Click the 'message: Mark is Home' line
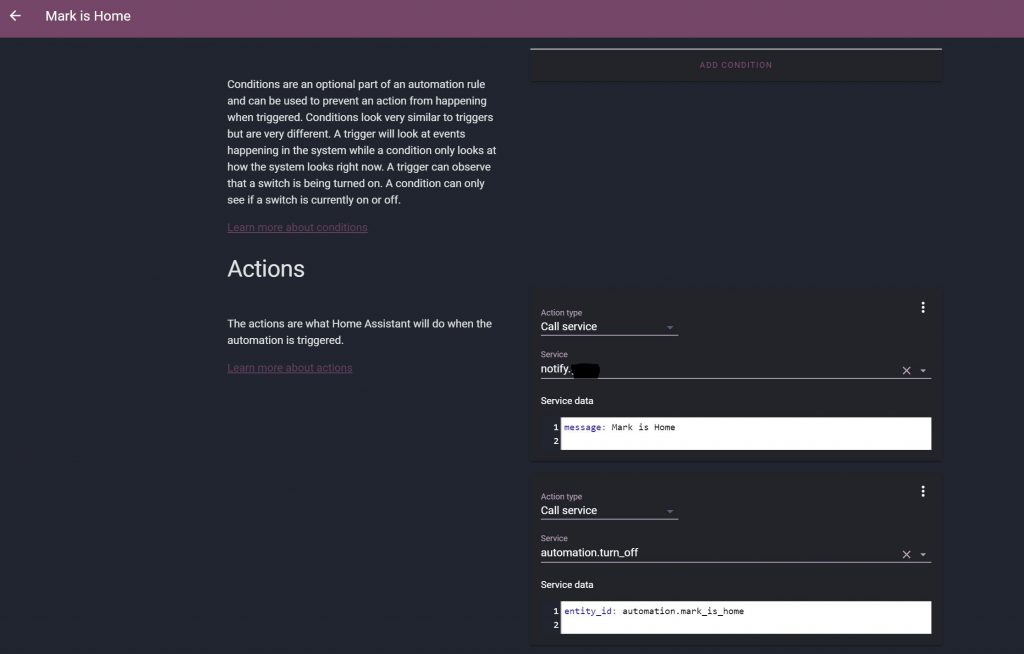This screenshot has width=1024, height=654. tap(620, 428)
